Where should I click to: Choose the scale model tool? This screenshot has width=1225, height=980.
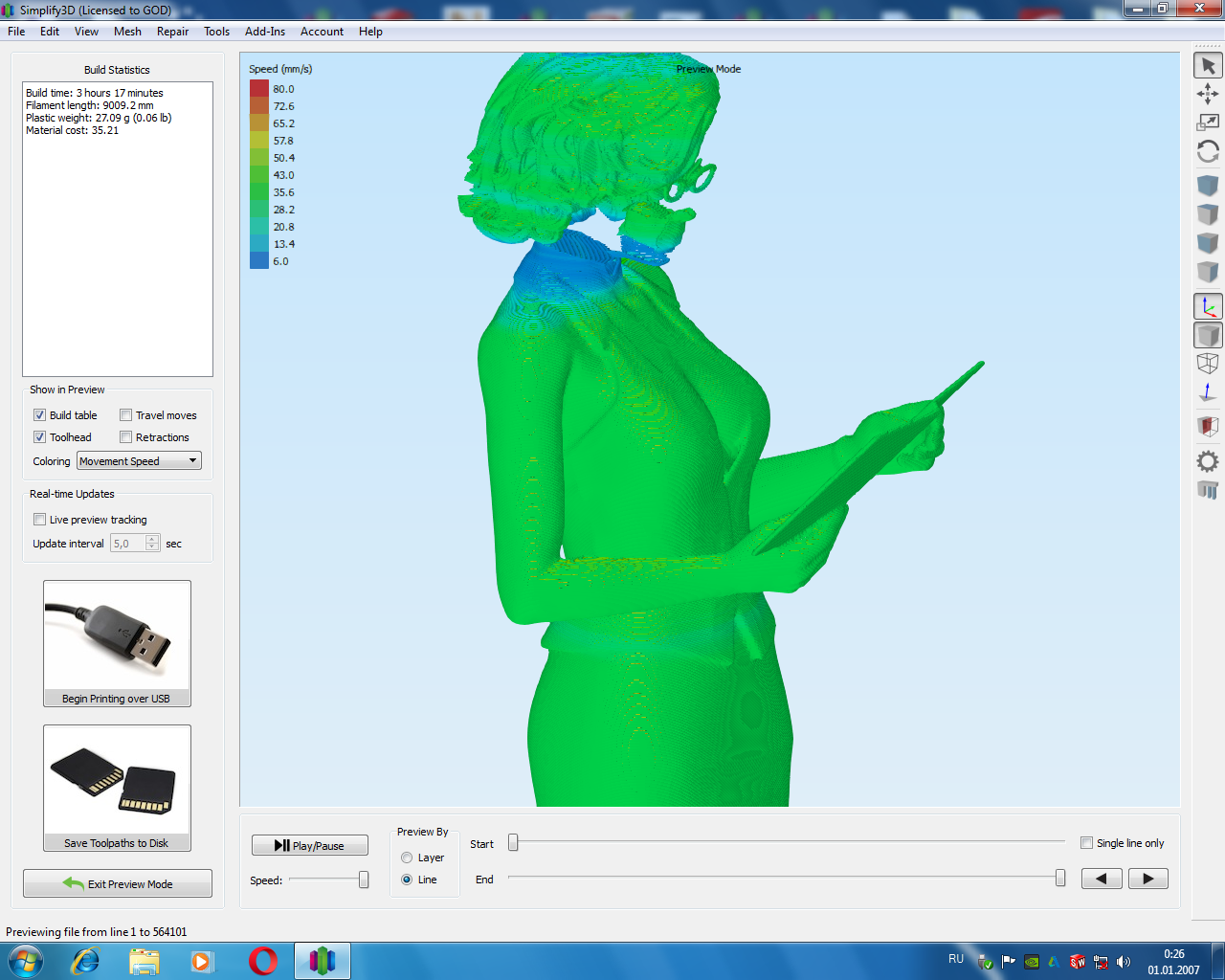1208,122
